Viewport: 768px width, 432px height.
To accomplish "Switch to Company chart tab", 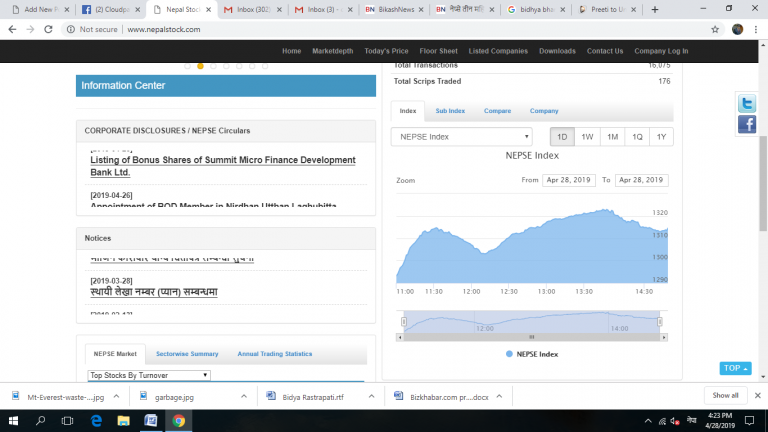I will click(544, 111).
